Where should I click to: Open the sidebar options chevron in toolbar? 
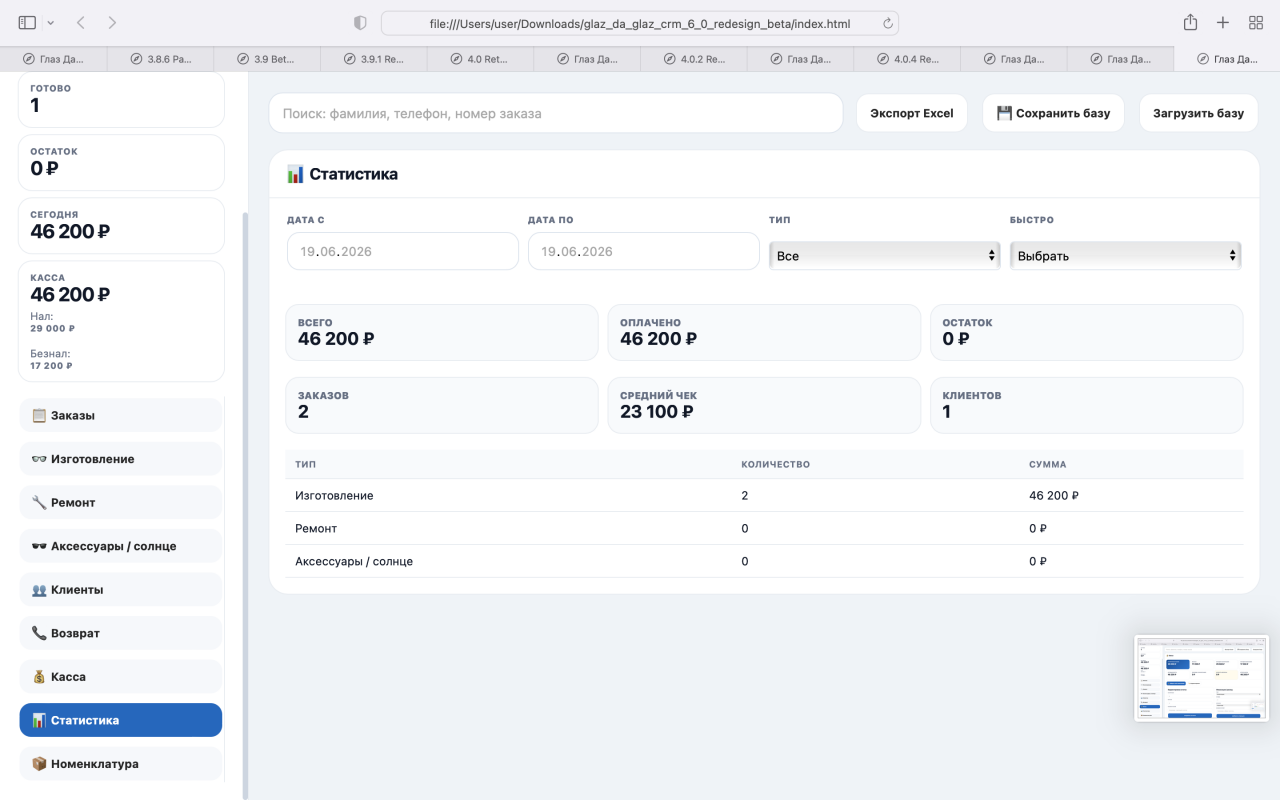point(51,22)
